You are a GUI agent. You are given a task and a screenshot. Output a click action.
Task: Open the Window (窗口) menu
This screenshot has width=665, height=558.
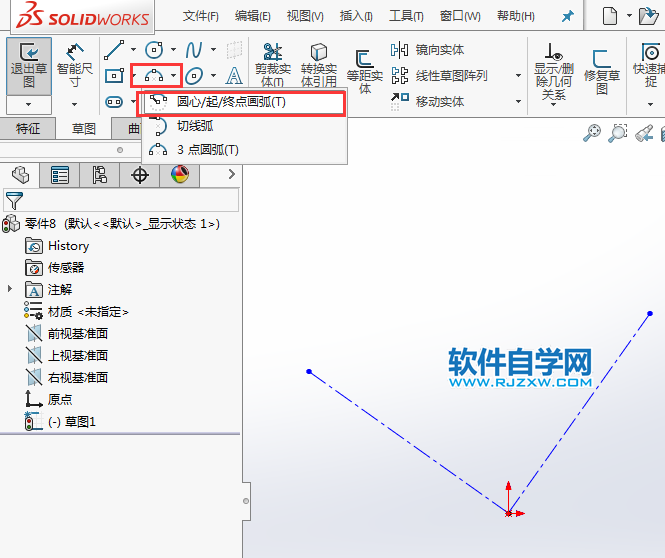coord(460,17)
